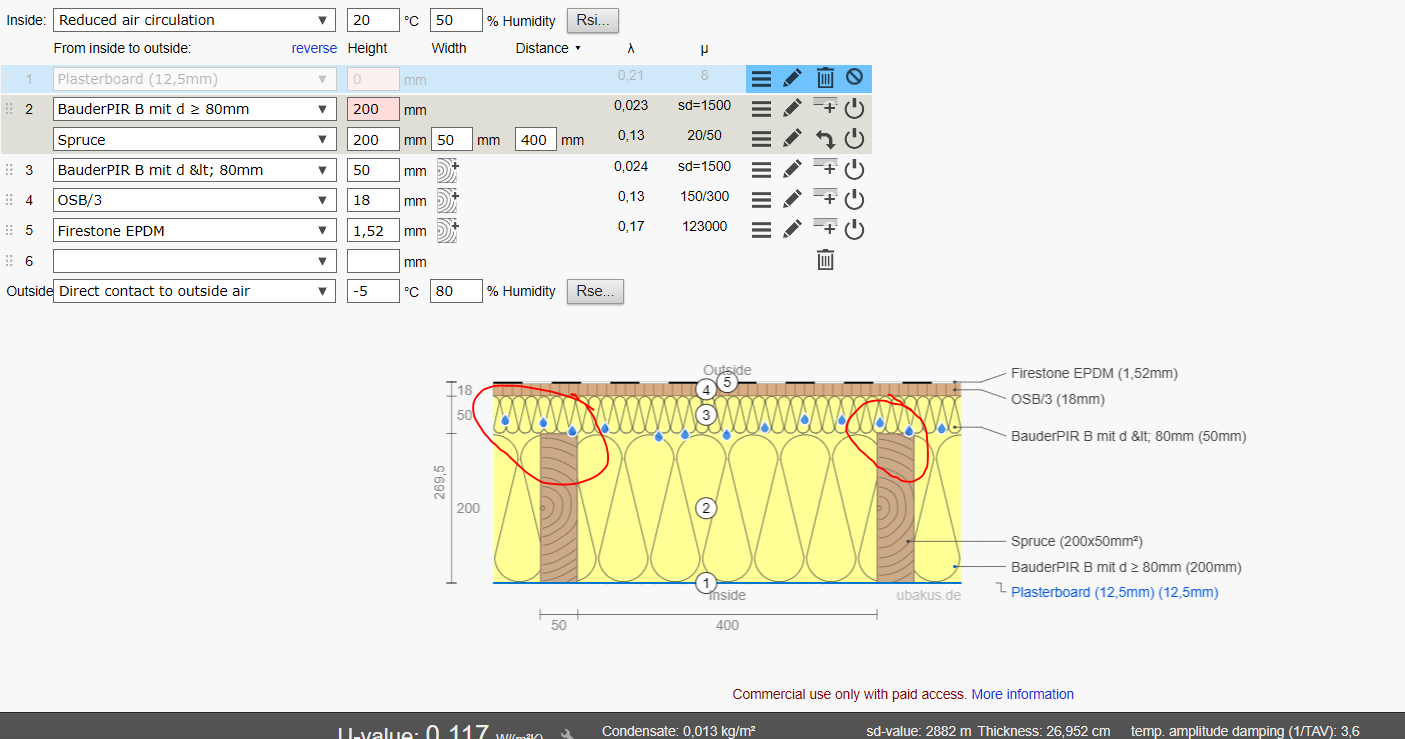The width and height of the screenshot is (1405, 739).
Task: Delete the Plasterboard layer via trash icon
Action: tap(825, 78)
